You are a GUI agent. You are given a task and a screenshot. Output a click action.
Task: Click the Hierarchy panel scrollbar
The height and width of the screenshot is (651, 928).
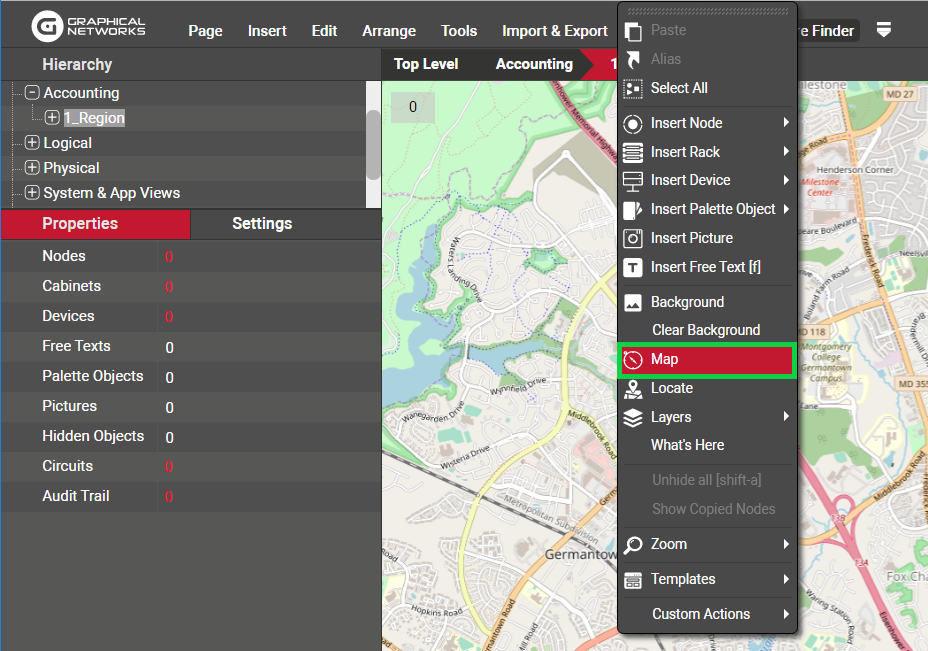pos(373,143)
